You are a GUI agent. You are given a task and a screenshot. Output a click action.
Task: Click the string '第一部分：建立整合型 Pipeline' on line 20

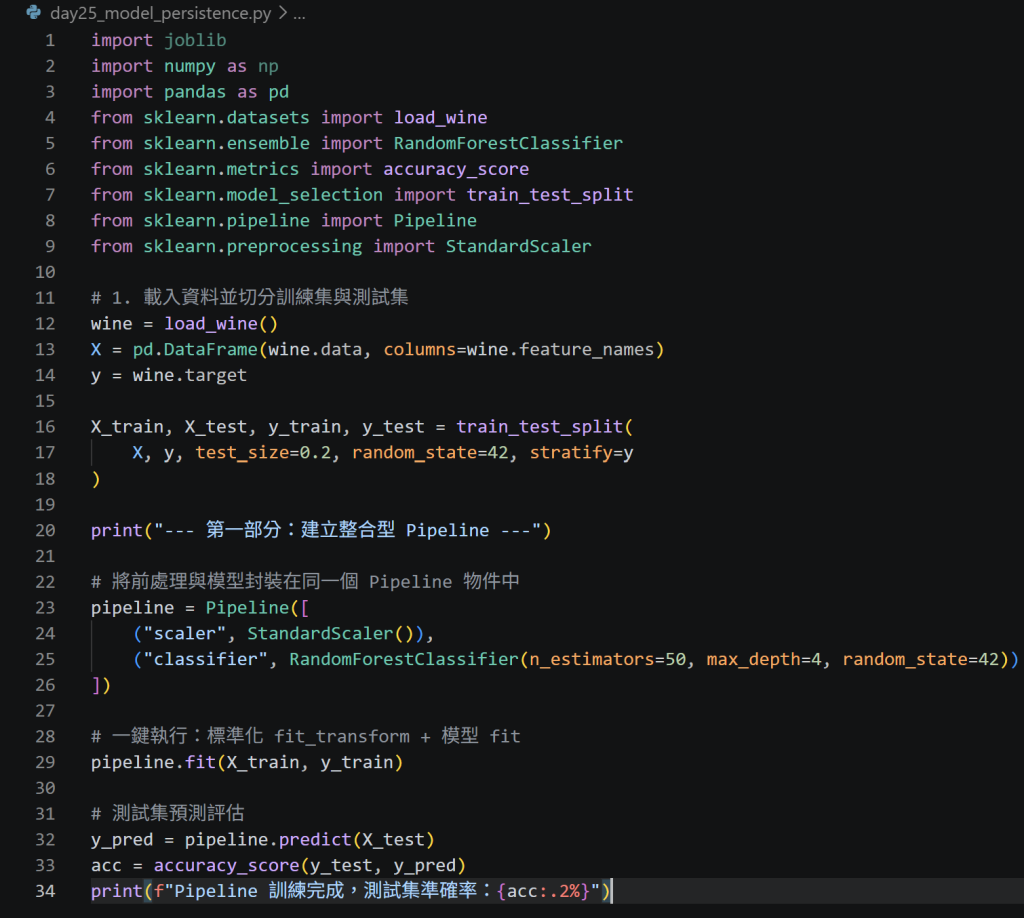(347, 530)
